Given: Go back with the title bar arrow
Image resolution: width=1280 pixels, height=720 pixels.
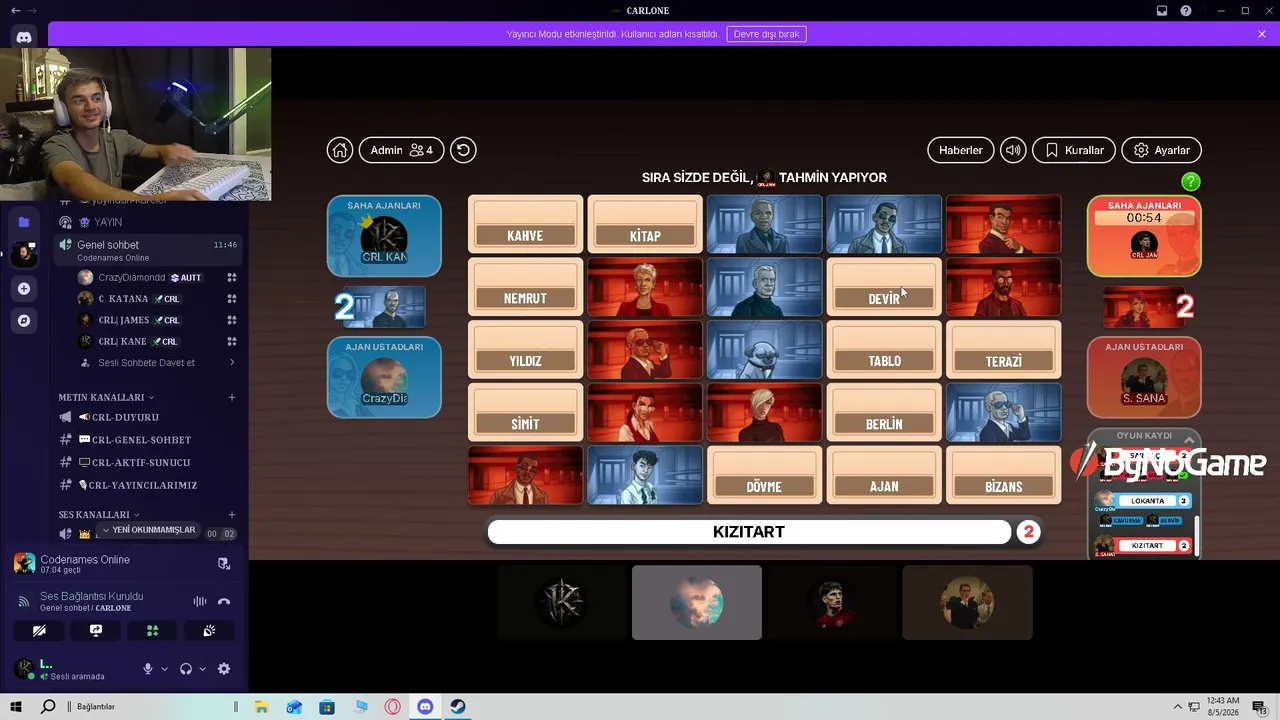Looking at the screenshot, I should [x=15, y=11].
